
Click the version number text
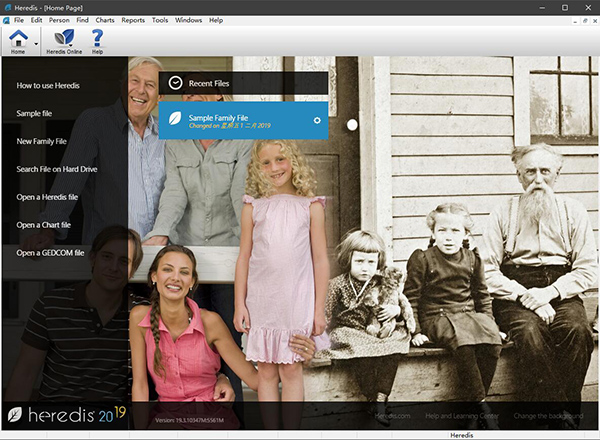click(189, 420)
